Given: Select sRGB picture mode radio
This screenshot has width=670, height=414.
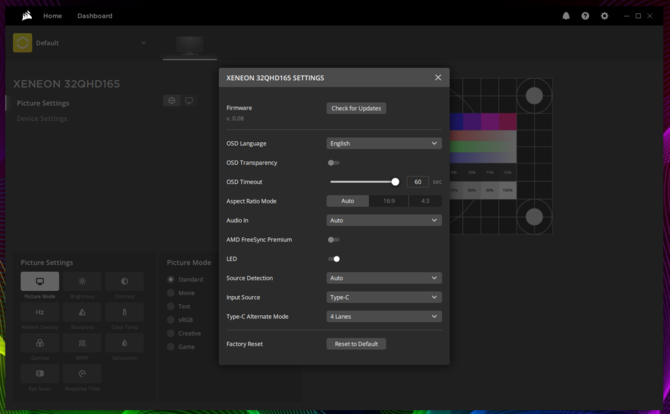Looking at the screenshot, I should coord(170,320).
